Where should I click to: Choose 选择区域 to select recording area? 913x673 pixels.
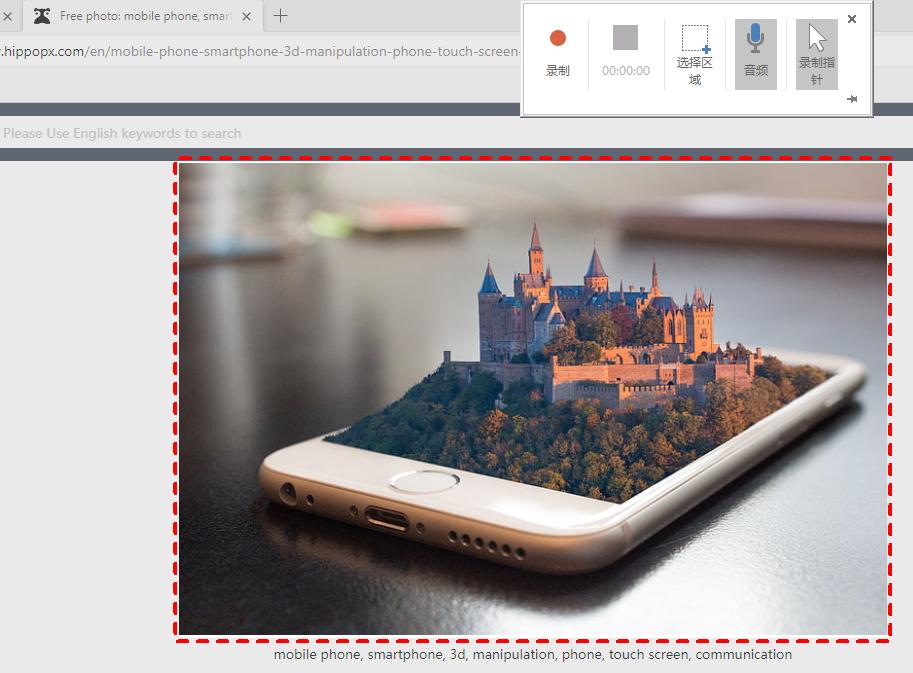pos(695,55)
